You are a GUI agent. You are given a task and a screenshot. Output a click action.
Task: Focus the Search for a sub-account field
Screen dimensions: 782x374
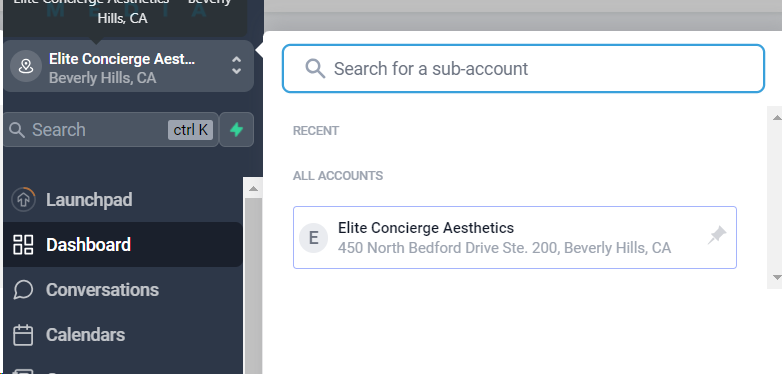pos(523,68)
